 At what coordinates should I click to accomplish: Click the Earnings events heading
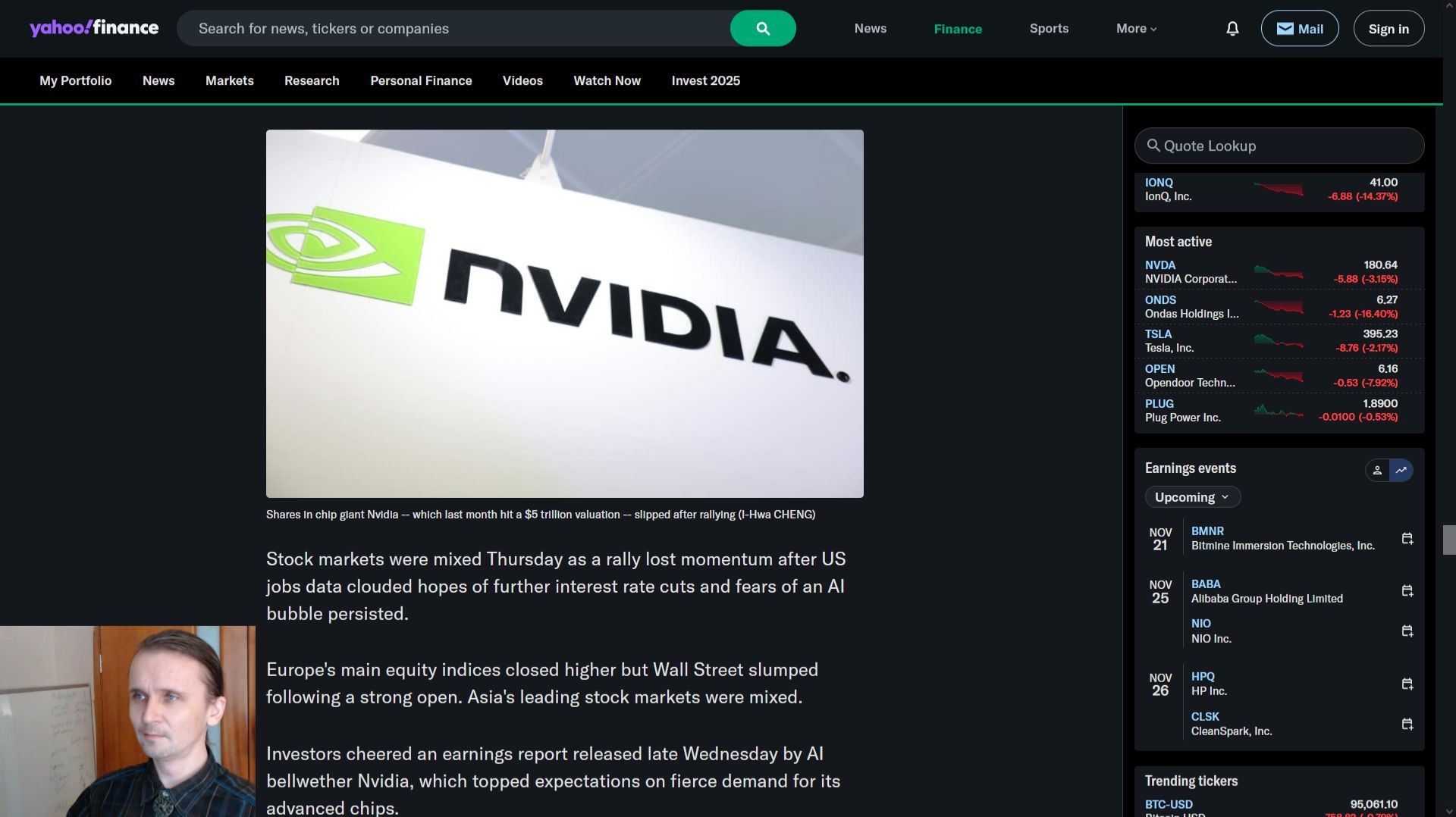coord(1191,468)
